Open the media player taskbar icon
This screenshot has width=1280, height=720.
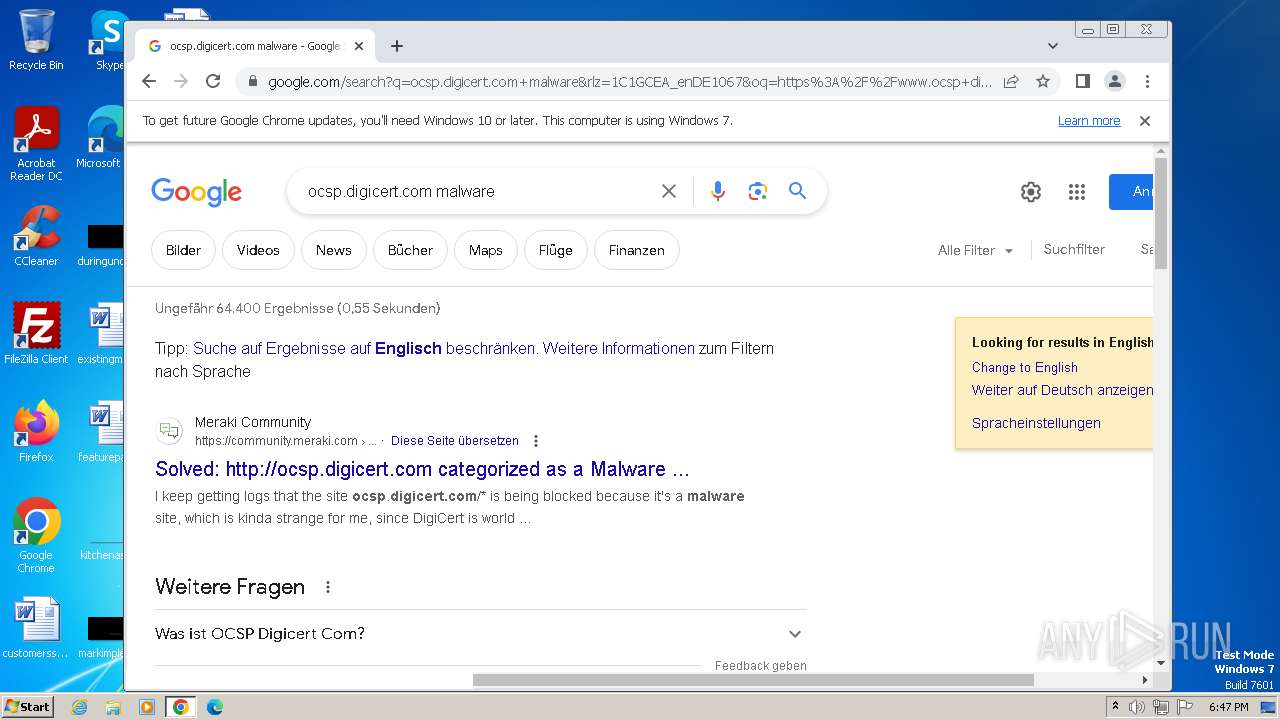tap(147, 707)
